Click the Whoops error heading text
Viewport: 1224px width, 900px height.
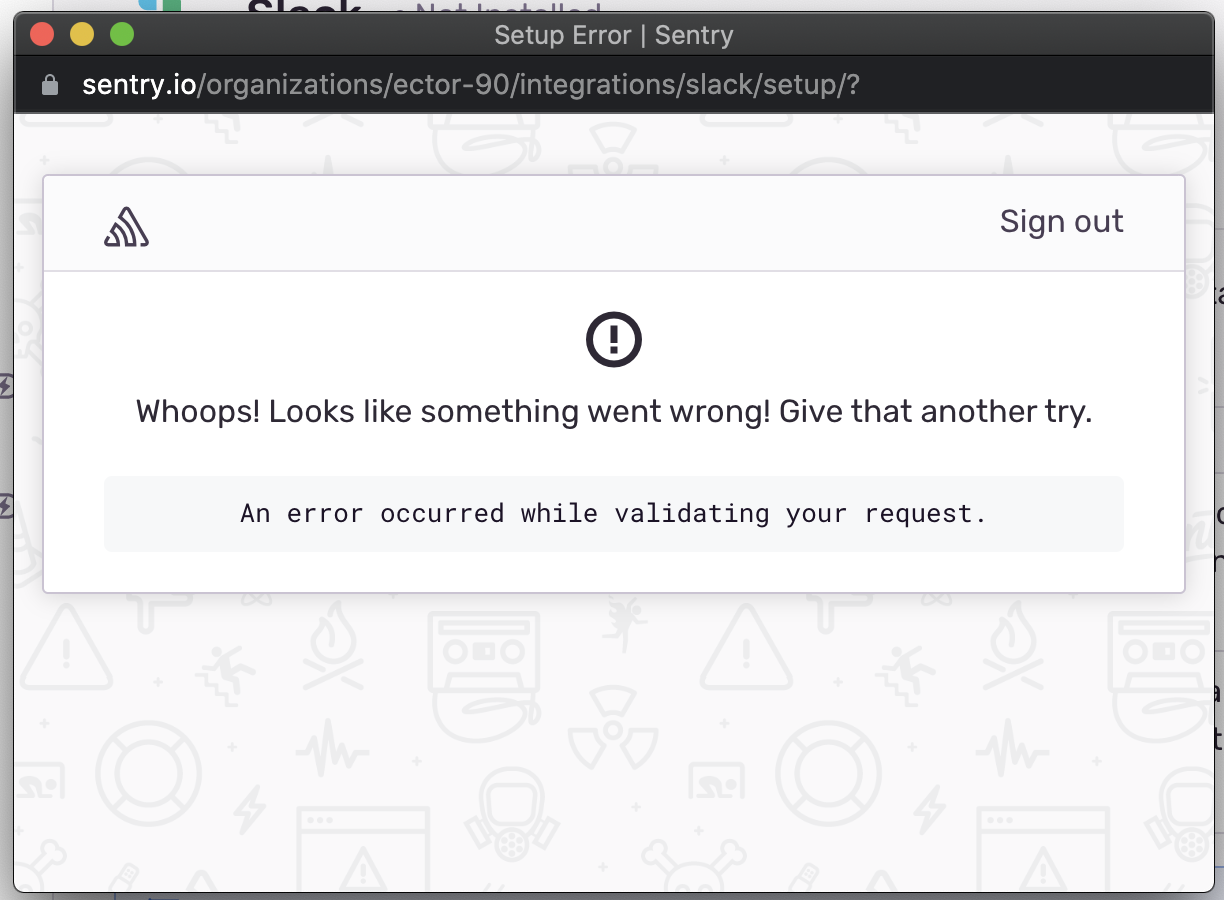[613, 411]
